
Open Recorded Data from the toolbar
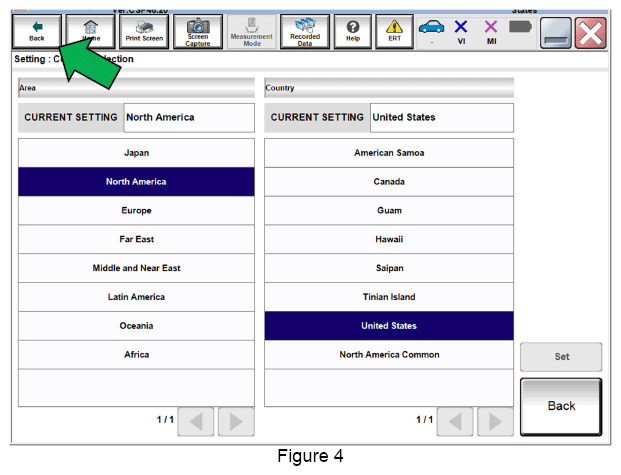click(x=305, y=32)
